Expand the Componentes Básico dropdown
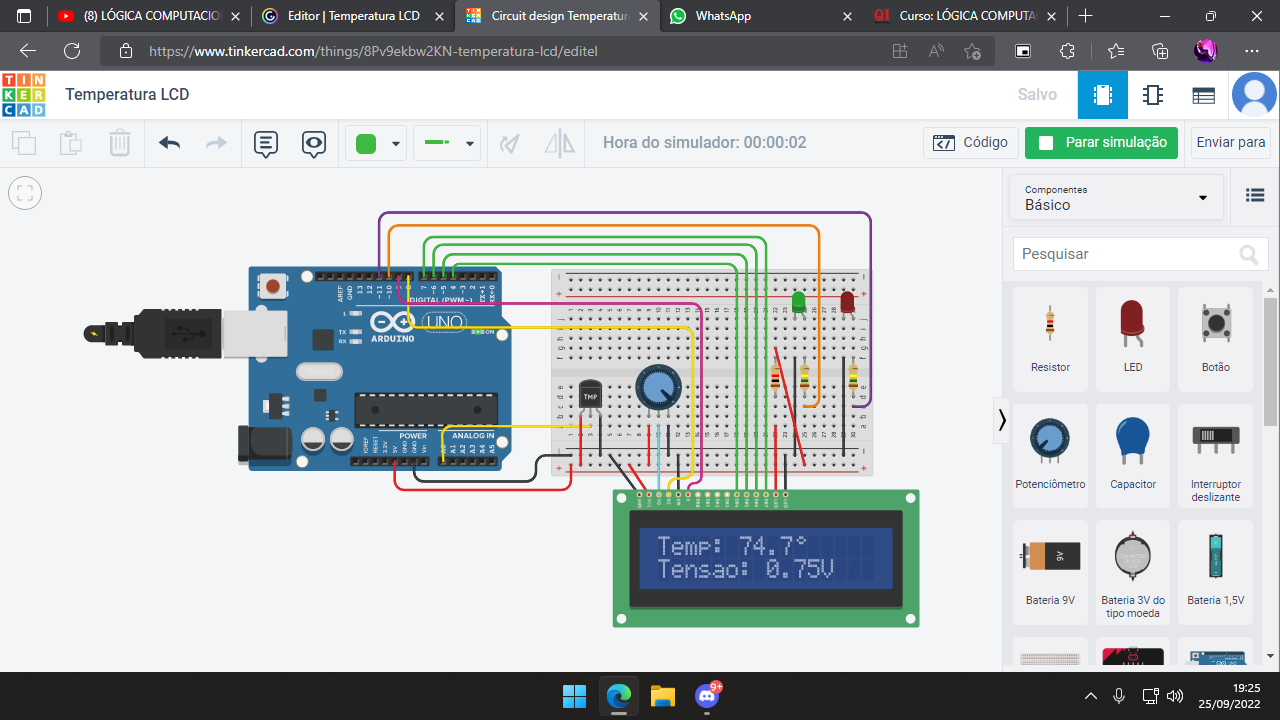 click(x=1116, y=197)
